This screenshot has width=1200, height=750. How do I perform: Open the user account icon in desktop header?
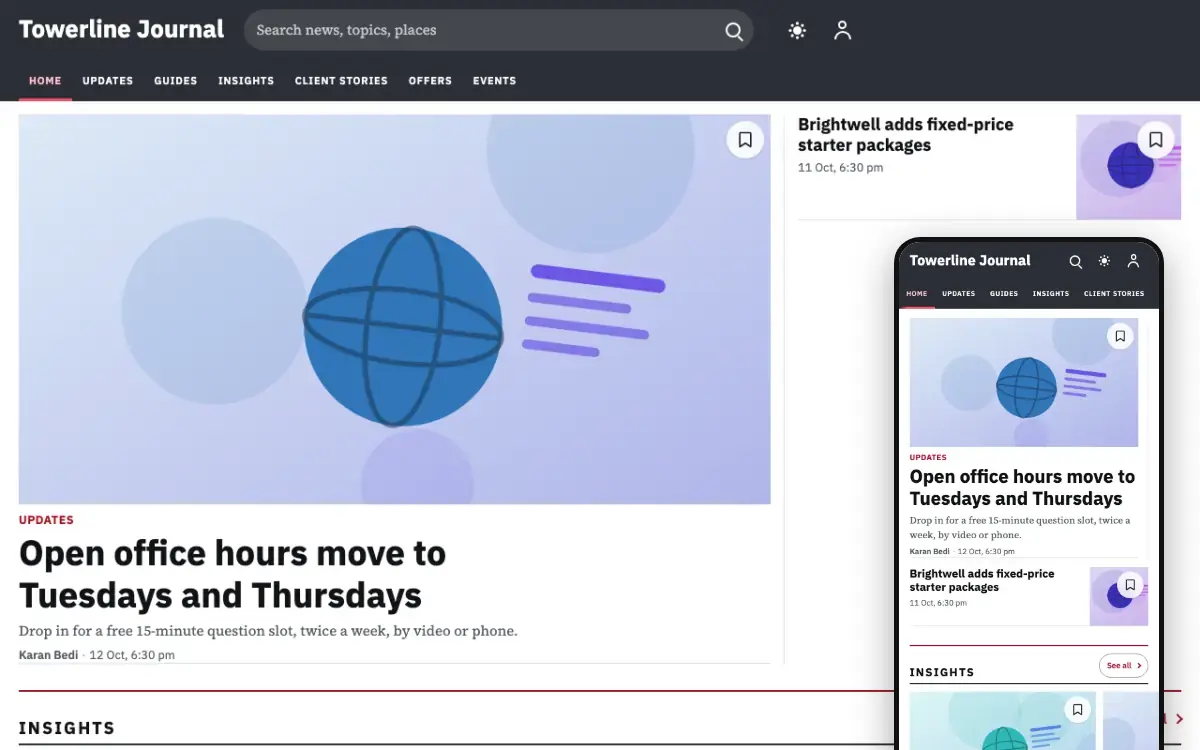point(843,31)
